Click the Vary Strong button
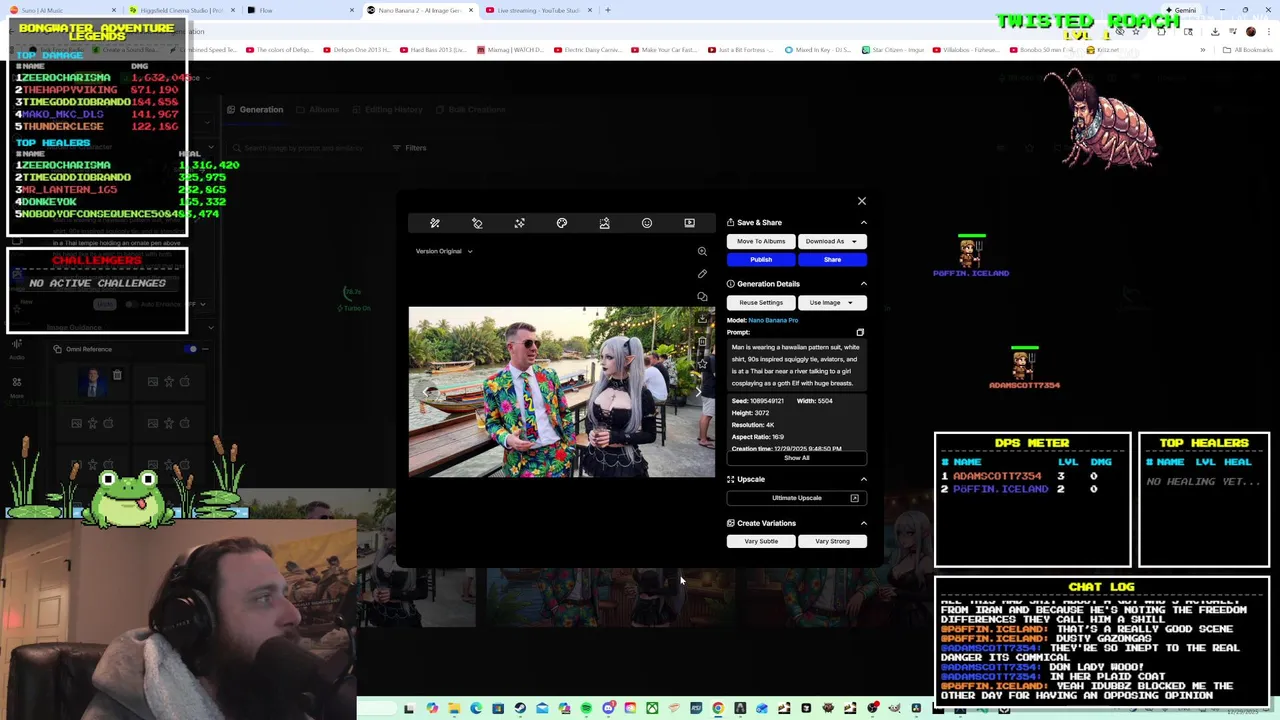 [x=832, y=541]
